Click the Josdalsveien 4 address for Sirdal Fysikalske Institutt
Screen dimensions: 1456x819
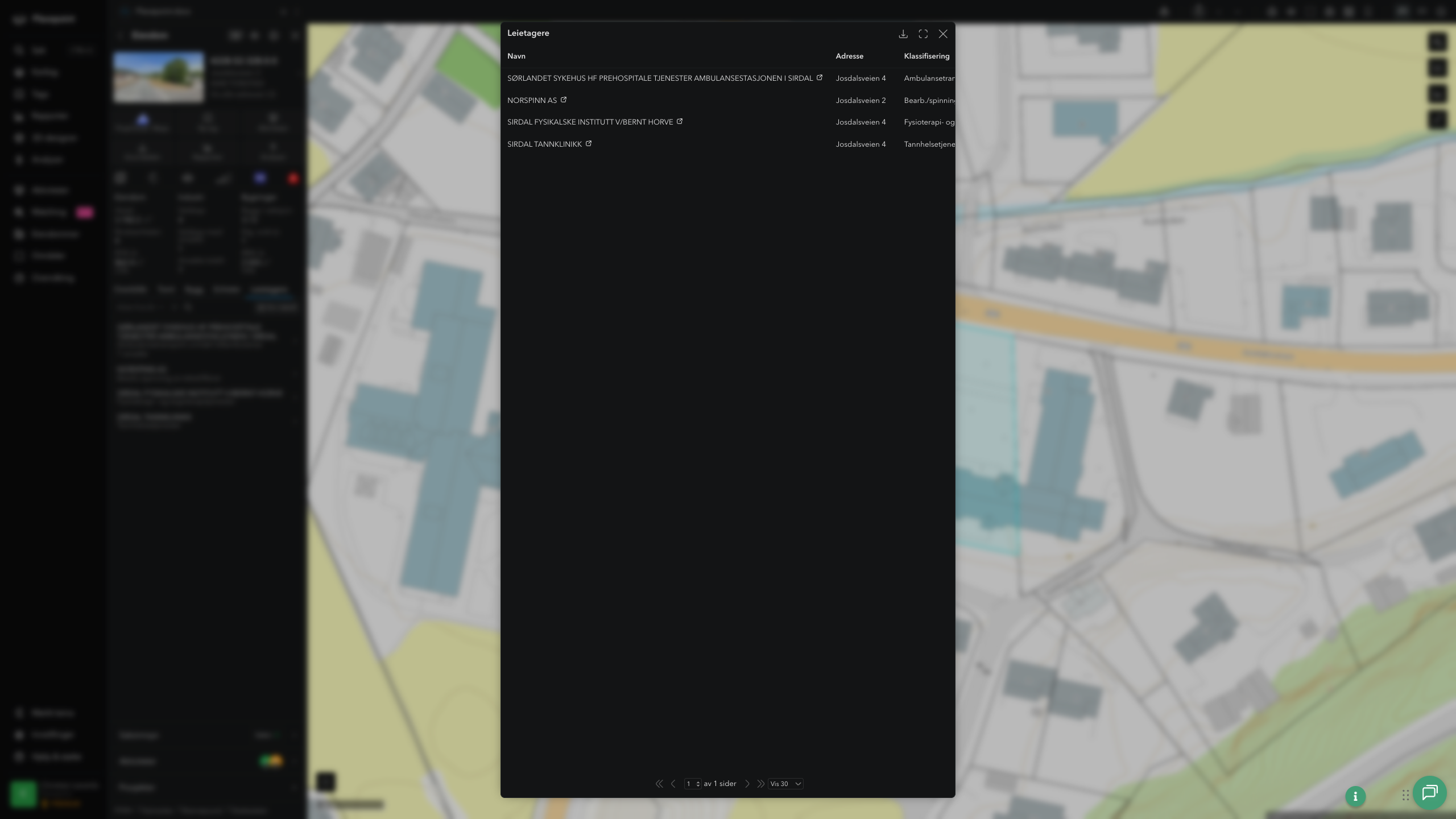click(x=861, y=122)
